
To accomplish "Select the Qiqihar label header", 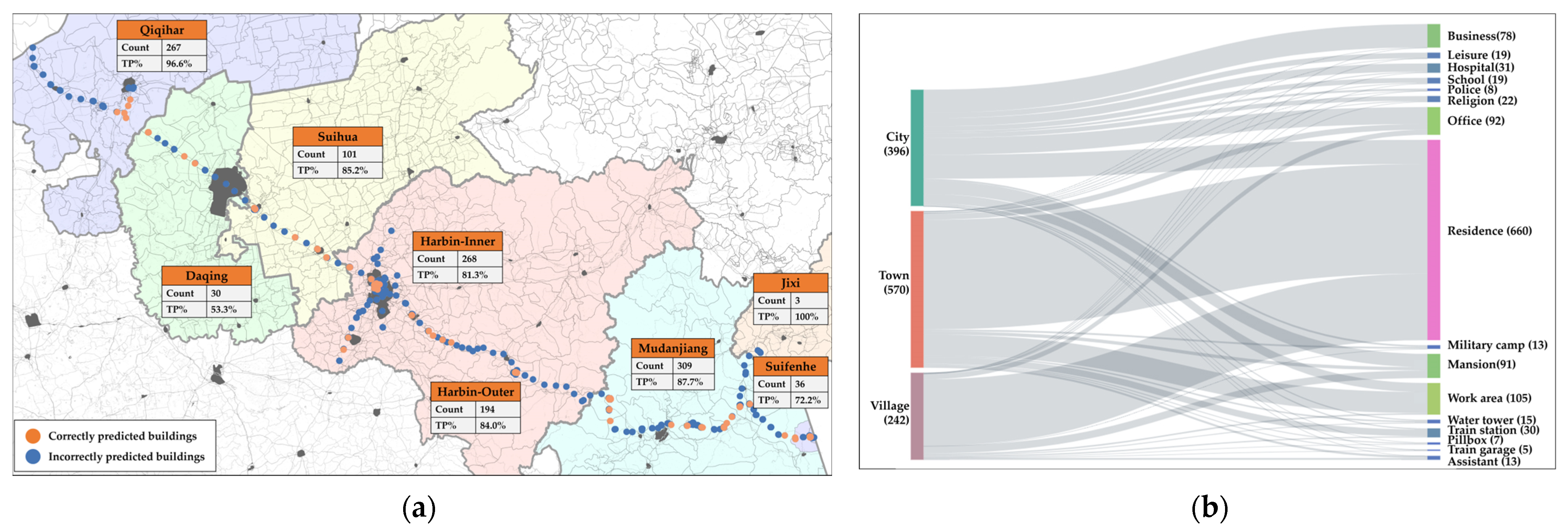I will (162, 30).
